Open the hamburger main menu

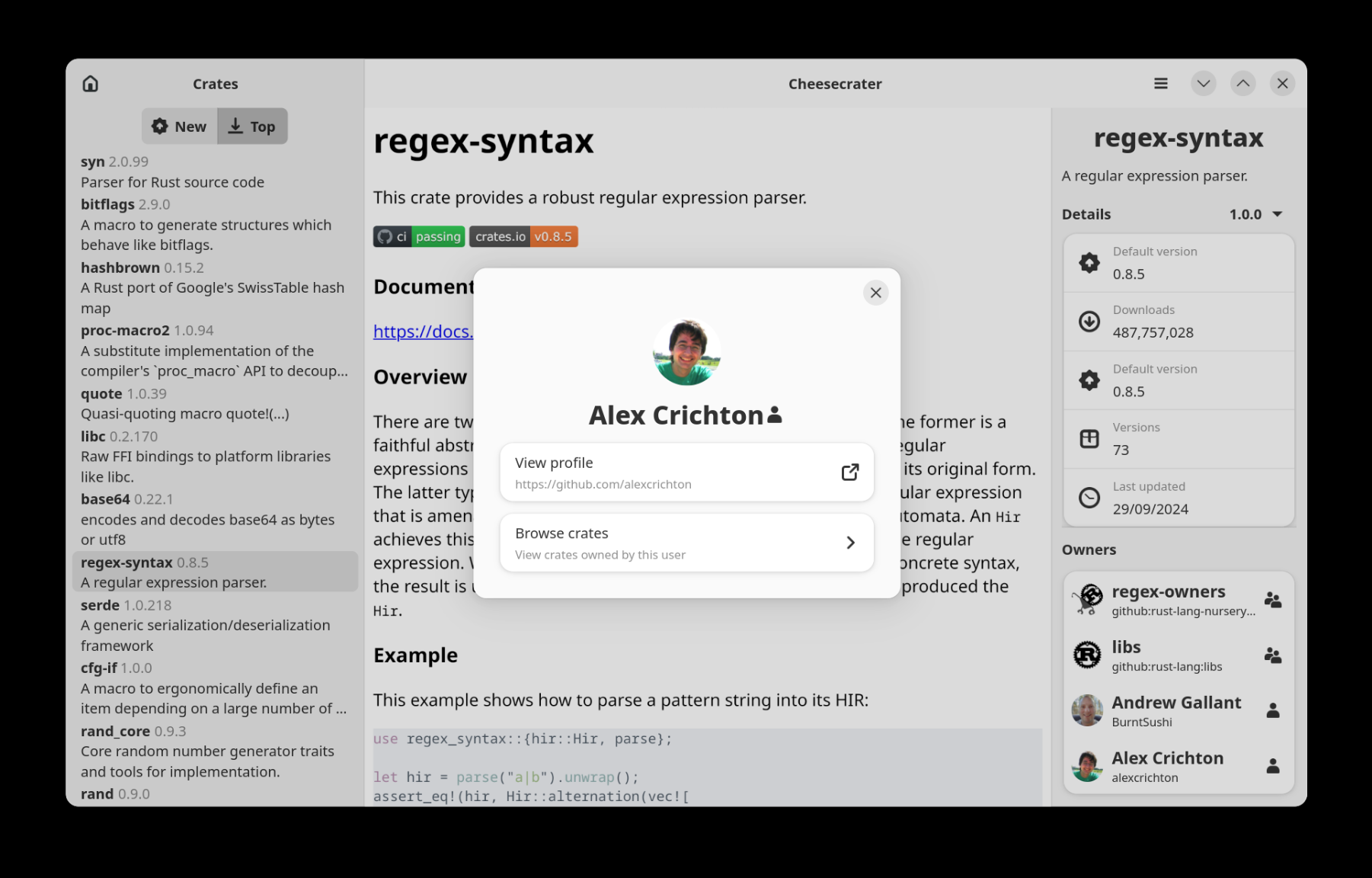[x=1161, y=83]
